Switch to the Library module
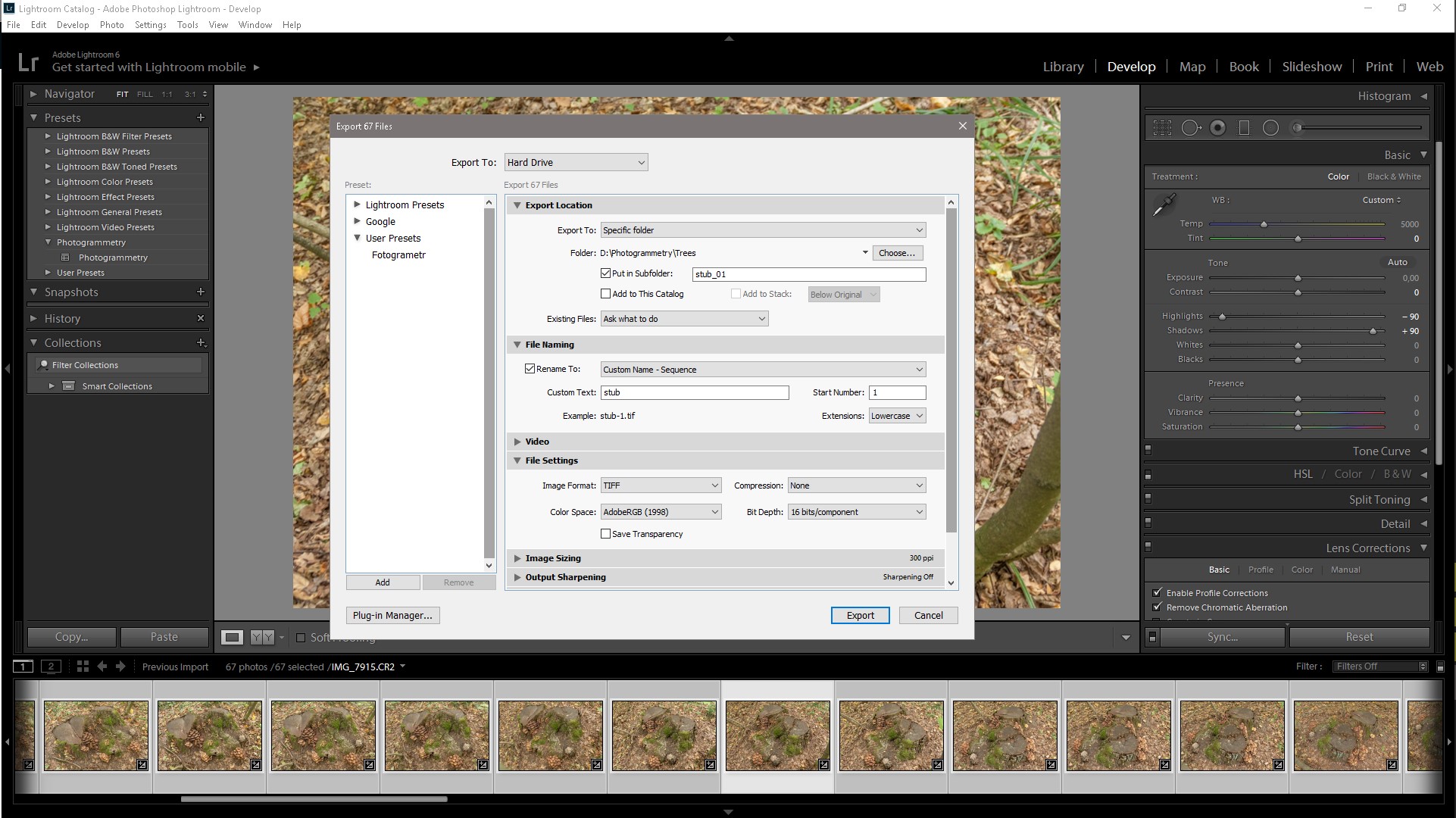 tap(1063, 67)
